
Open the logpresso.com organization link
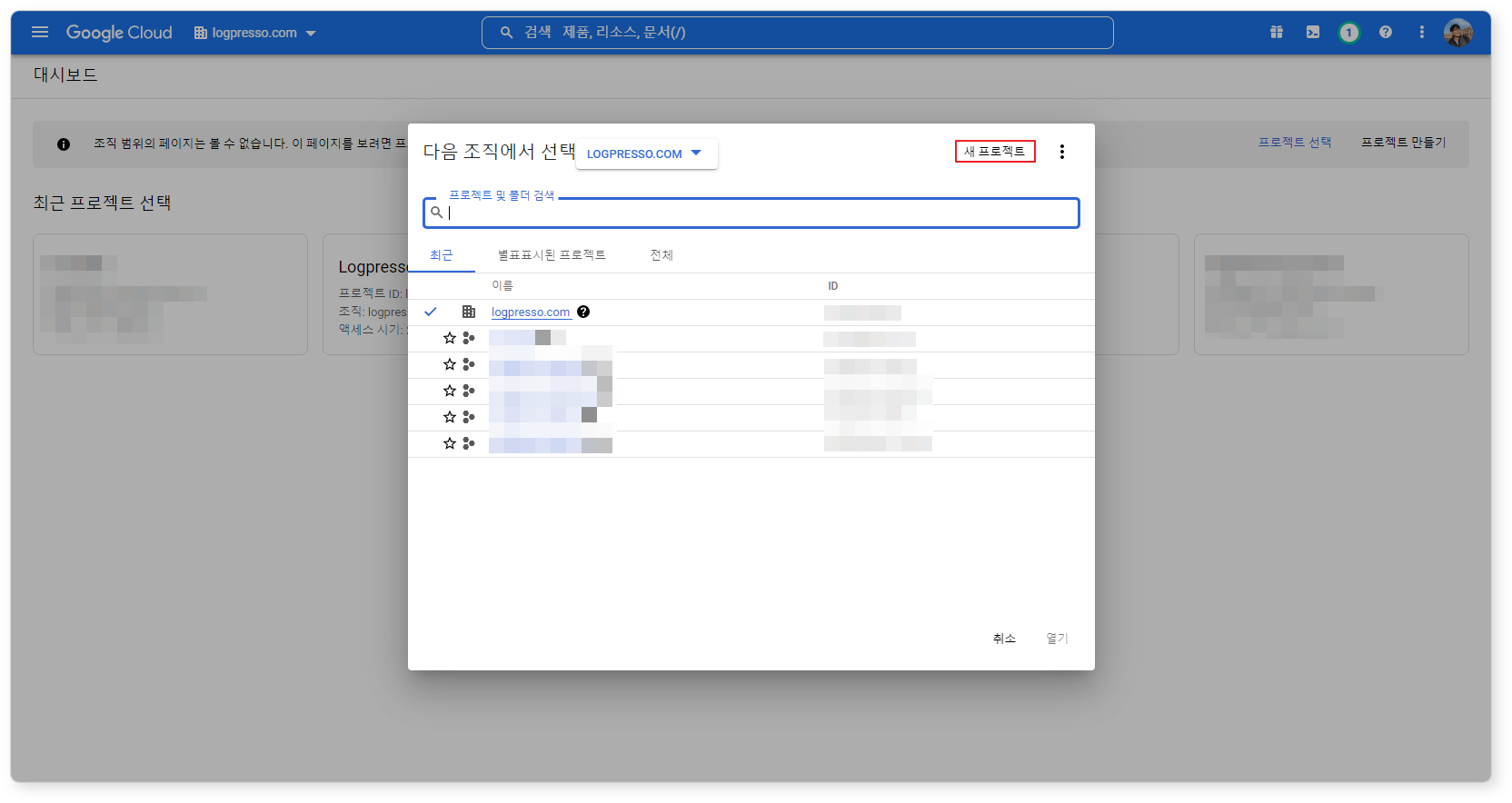pyautogui.click(x=531, y=312)
